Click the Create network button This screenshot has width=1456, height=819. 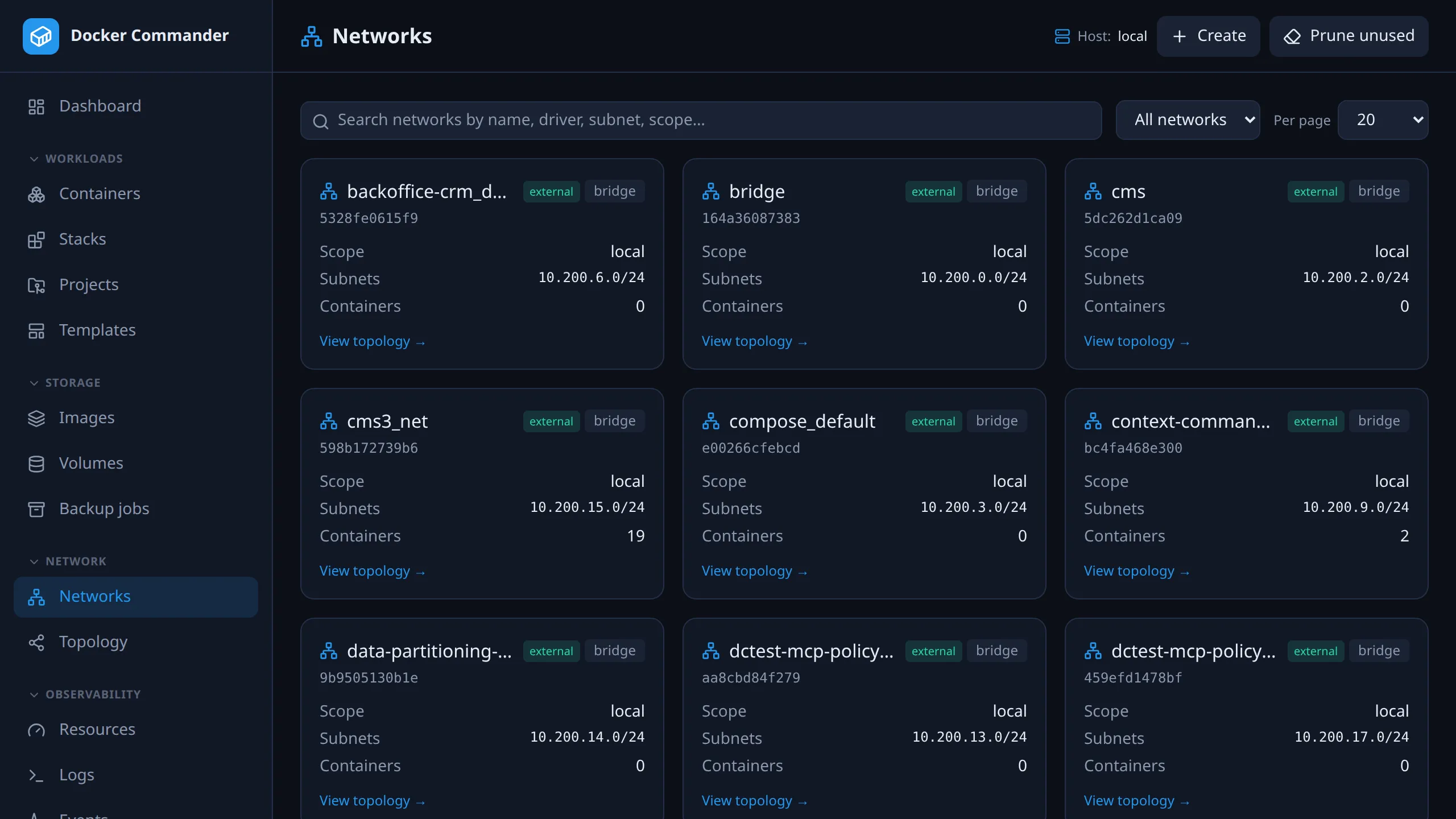1208,36
